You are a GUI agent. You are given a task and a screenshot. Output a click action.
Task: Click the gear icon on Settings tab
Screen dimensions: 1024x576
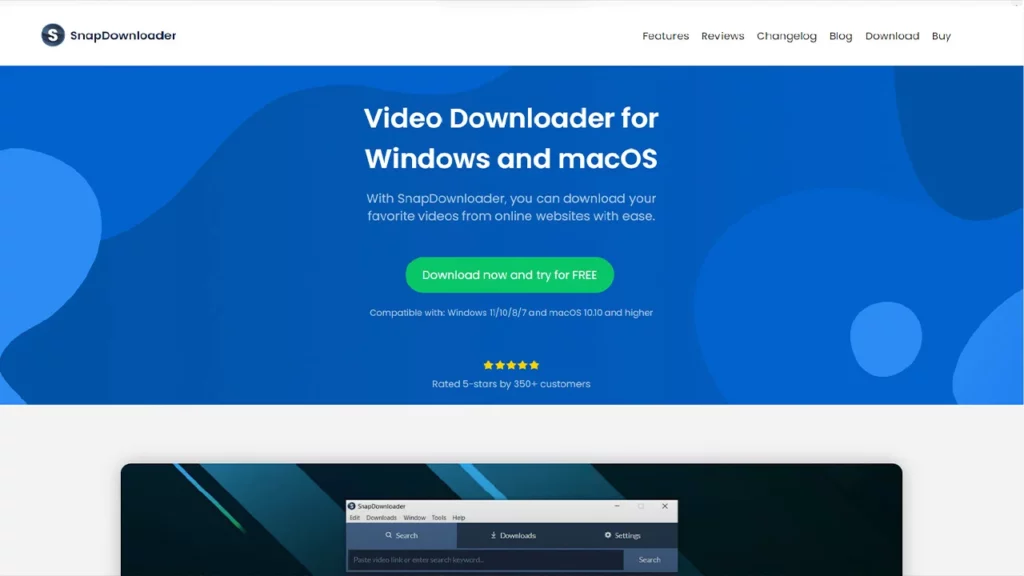pos(608,536)
